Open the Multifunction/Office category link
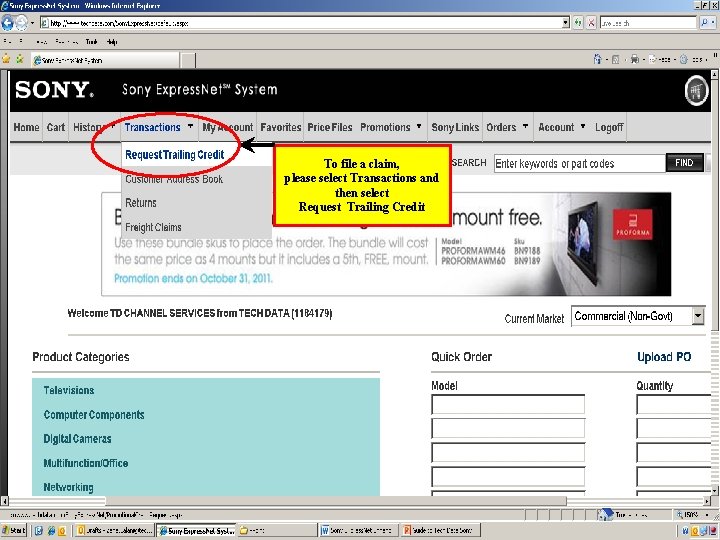The image size is (720, 540). point(85,463)
